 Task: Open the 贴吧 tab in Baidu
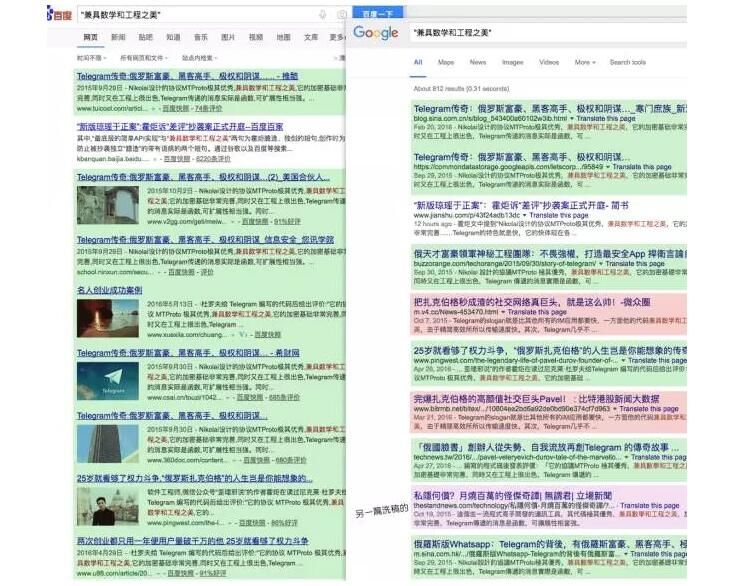pyautogui.click(x=145, y=37)
